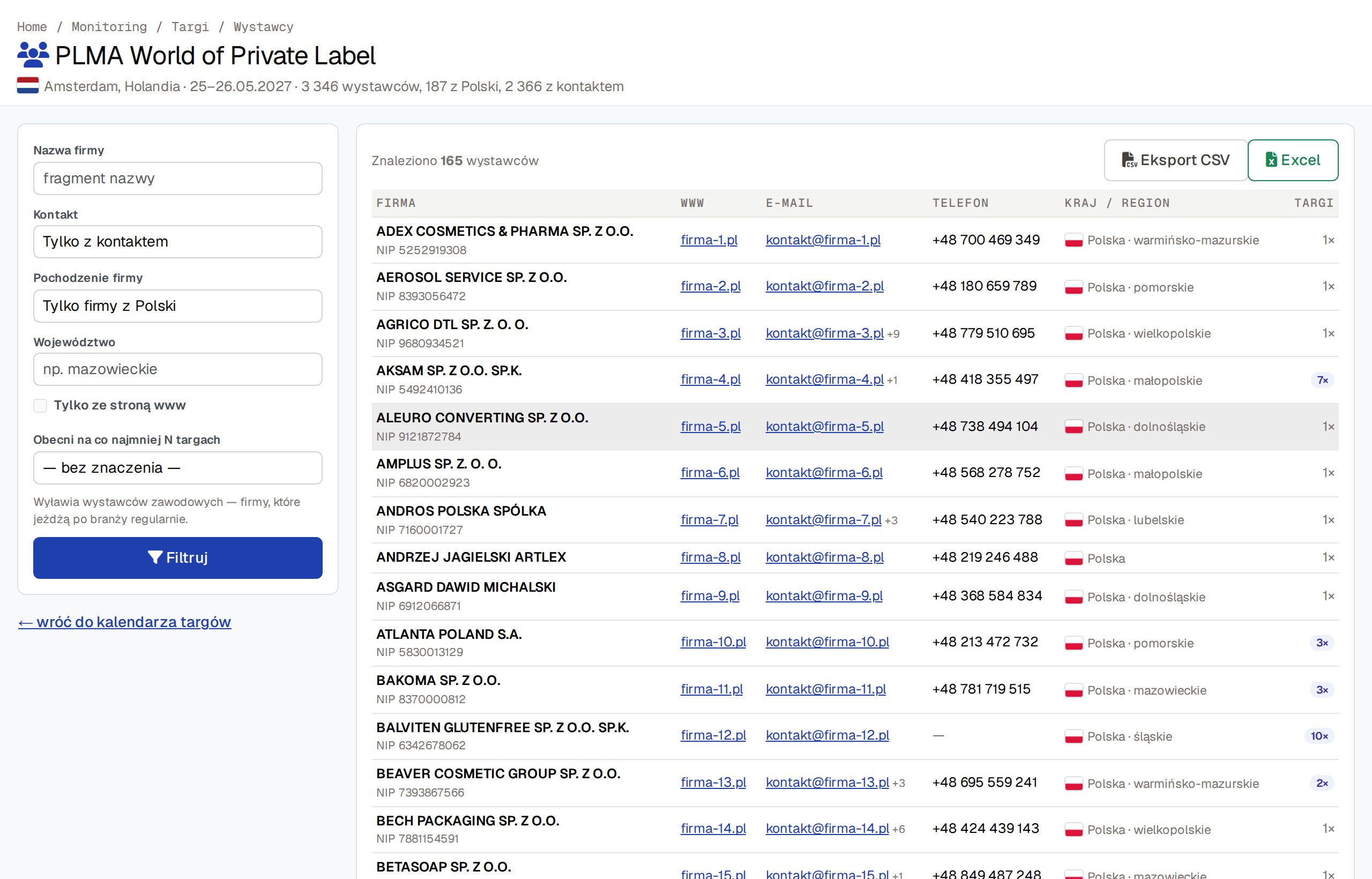Click the Netherlands flag icon
The height and width of the screenshot is (879, 1372).
click(28, 86)
